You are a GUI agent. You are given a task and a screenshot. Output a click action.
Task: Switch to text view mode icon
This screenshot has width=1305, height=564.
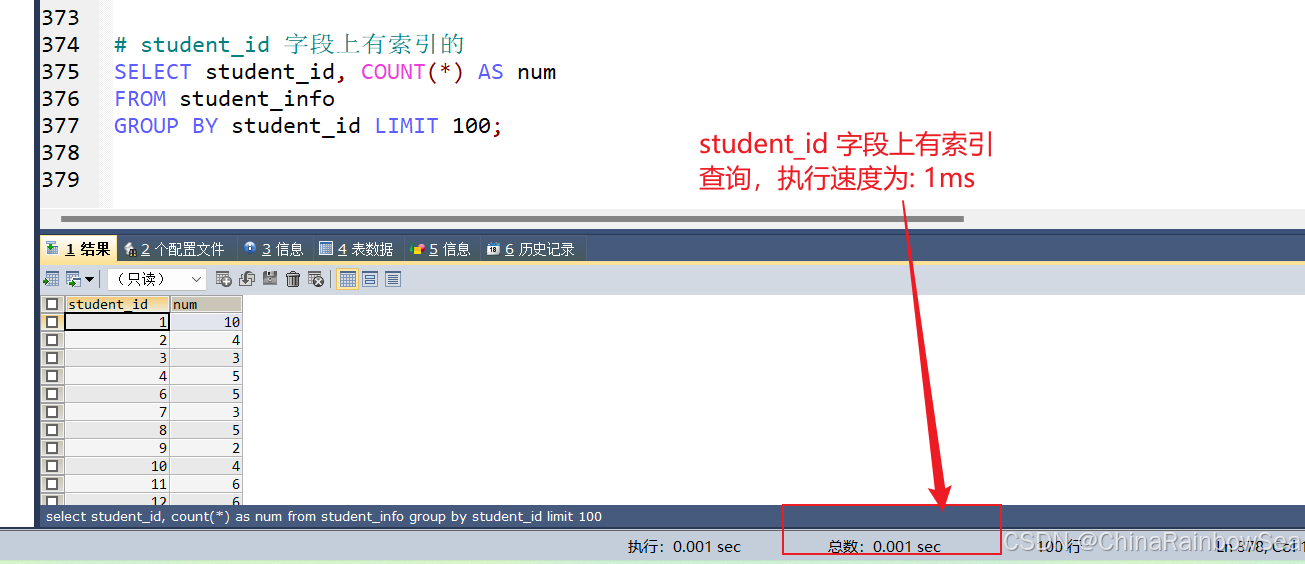pos(393,279)
